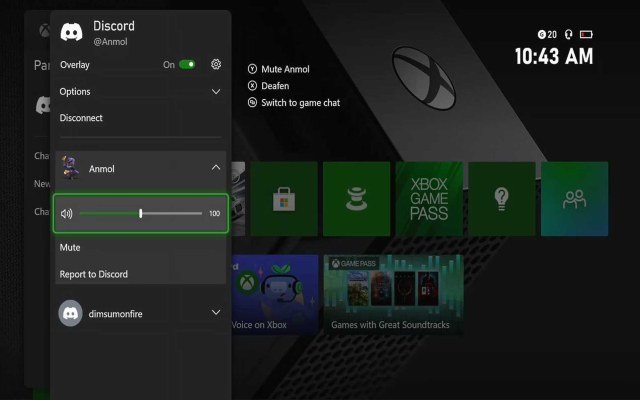The height and width of the screenshot is (400, 640).
Task: Toggle the Overlay switch off
Action: [x=187, y=64]
